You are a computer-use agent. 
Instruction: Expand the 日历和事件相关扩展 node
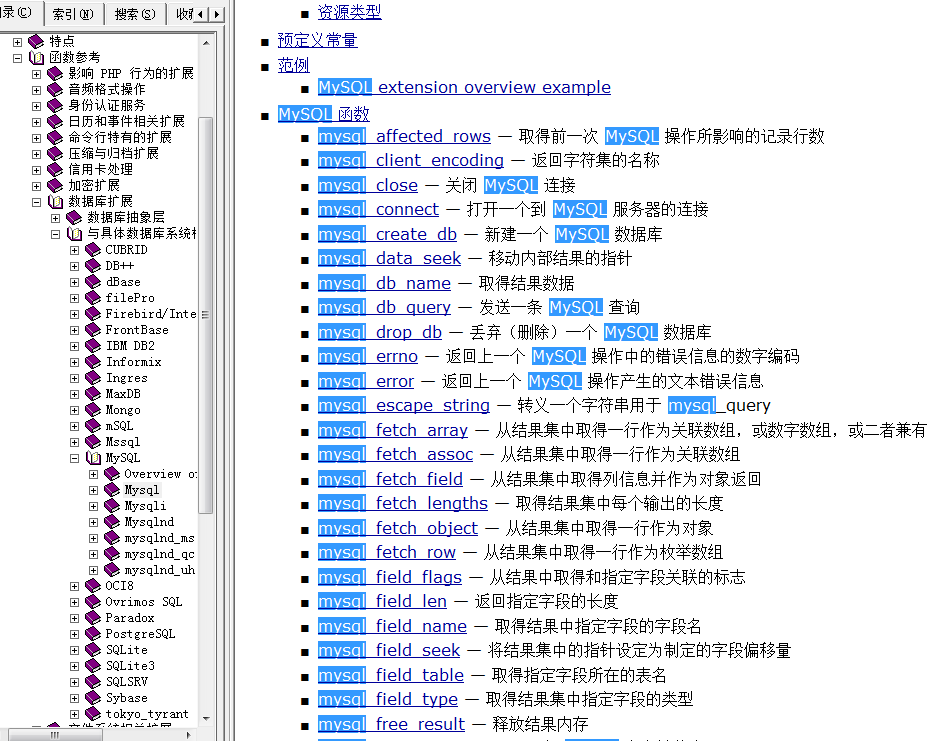click(x=36, y=122)
